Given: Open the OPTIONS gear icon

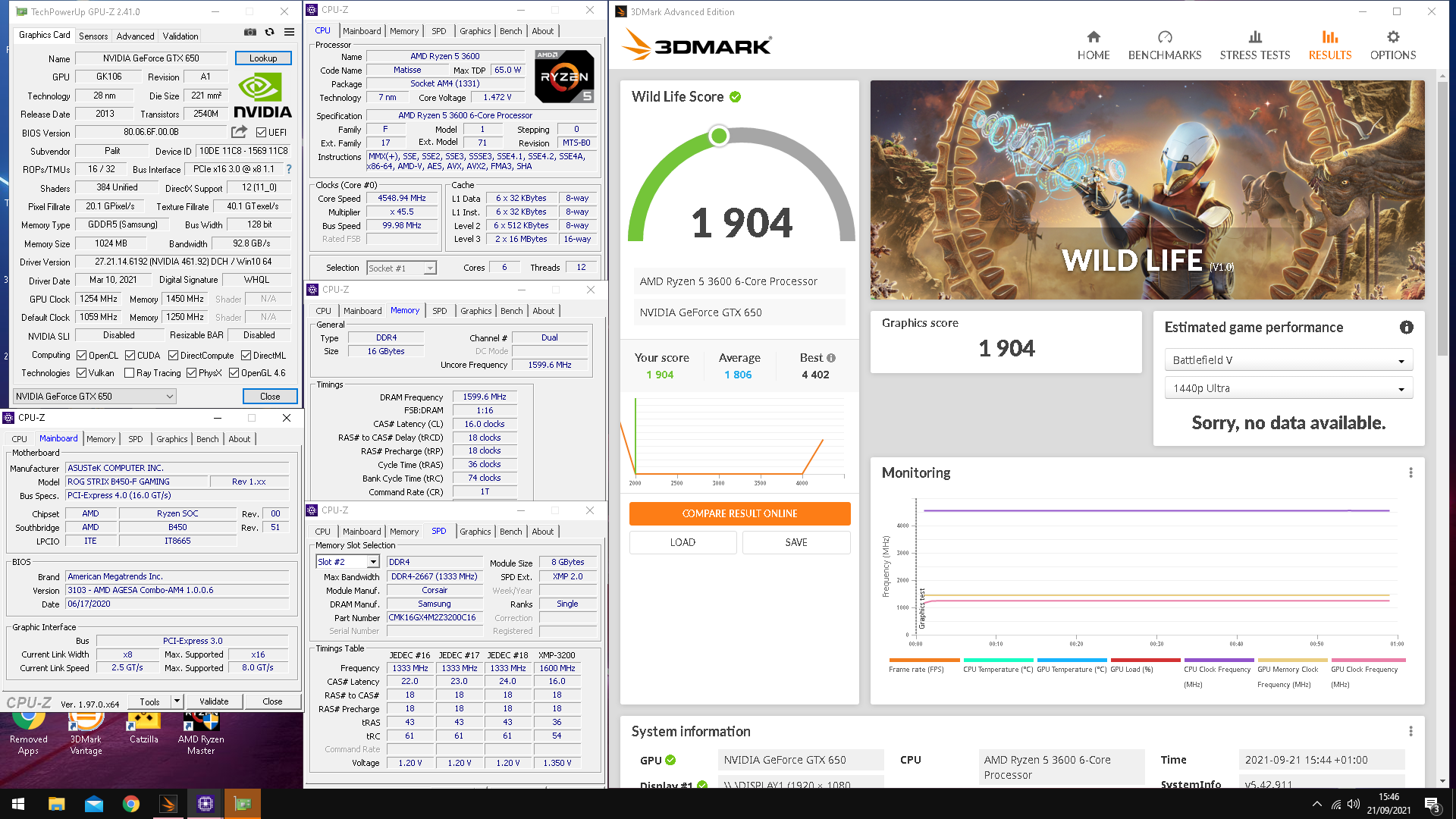Looking at the screenshot, I should 1393,36.
